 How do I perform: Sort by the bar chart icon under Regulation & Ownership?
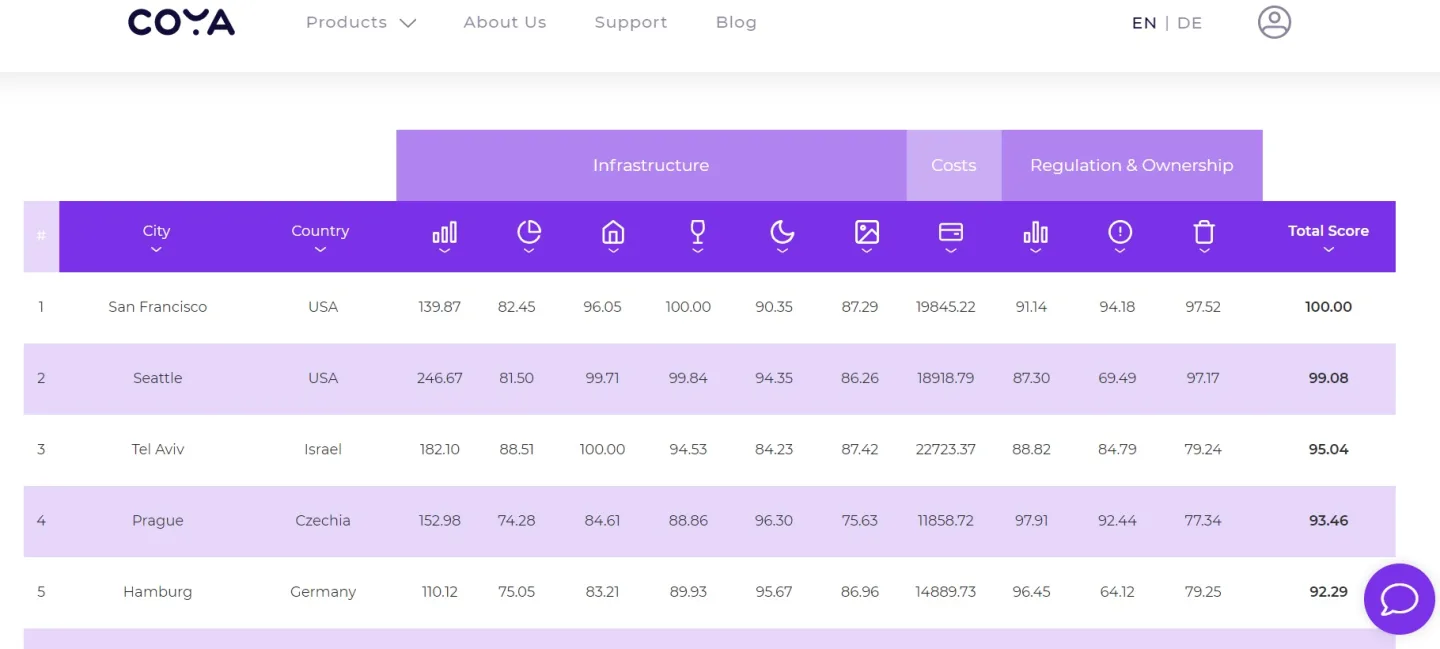coord(1036,236)
